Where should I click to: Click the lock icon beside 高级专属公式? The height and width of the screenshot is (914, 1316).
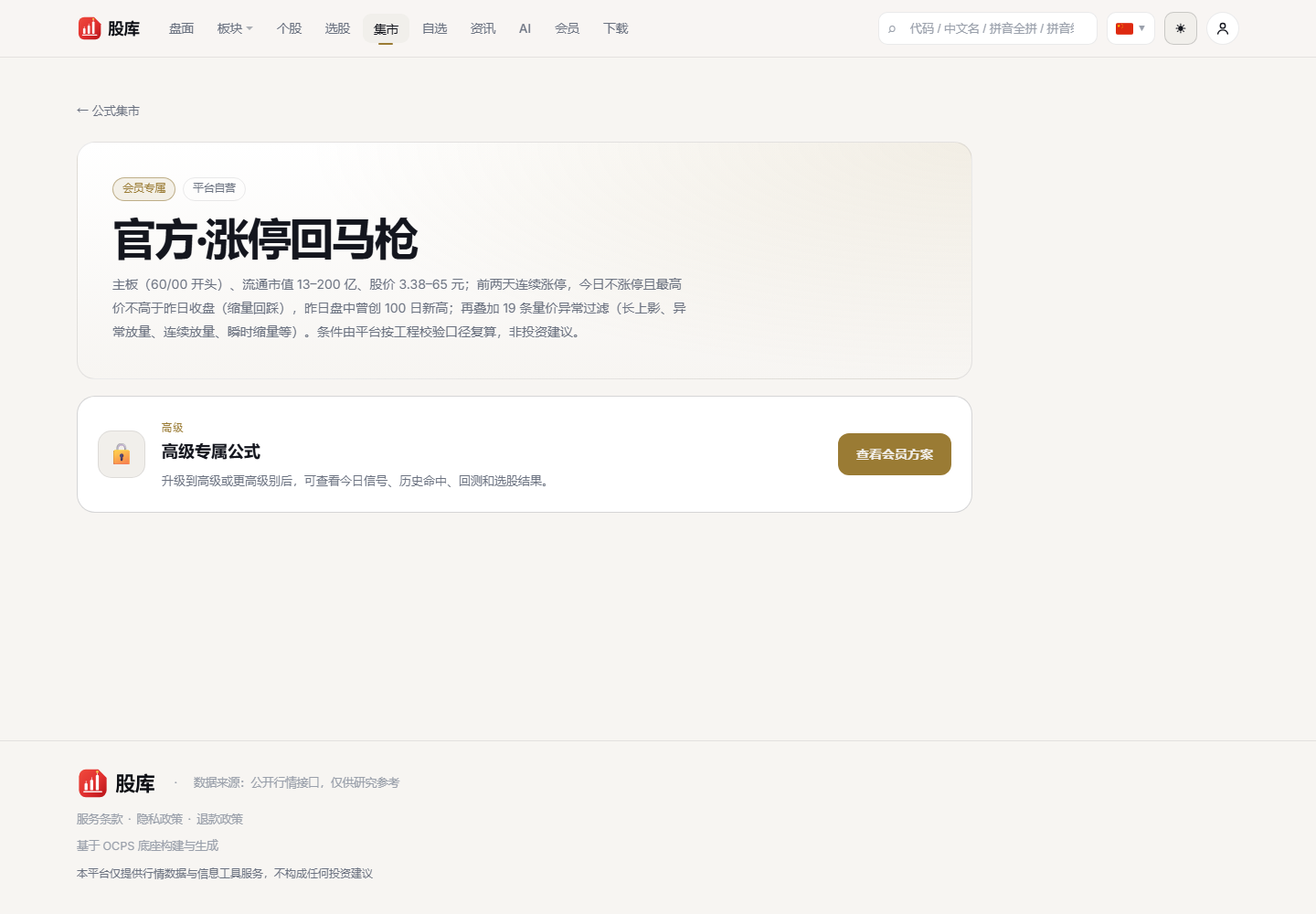122,454
